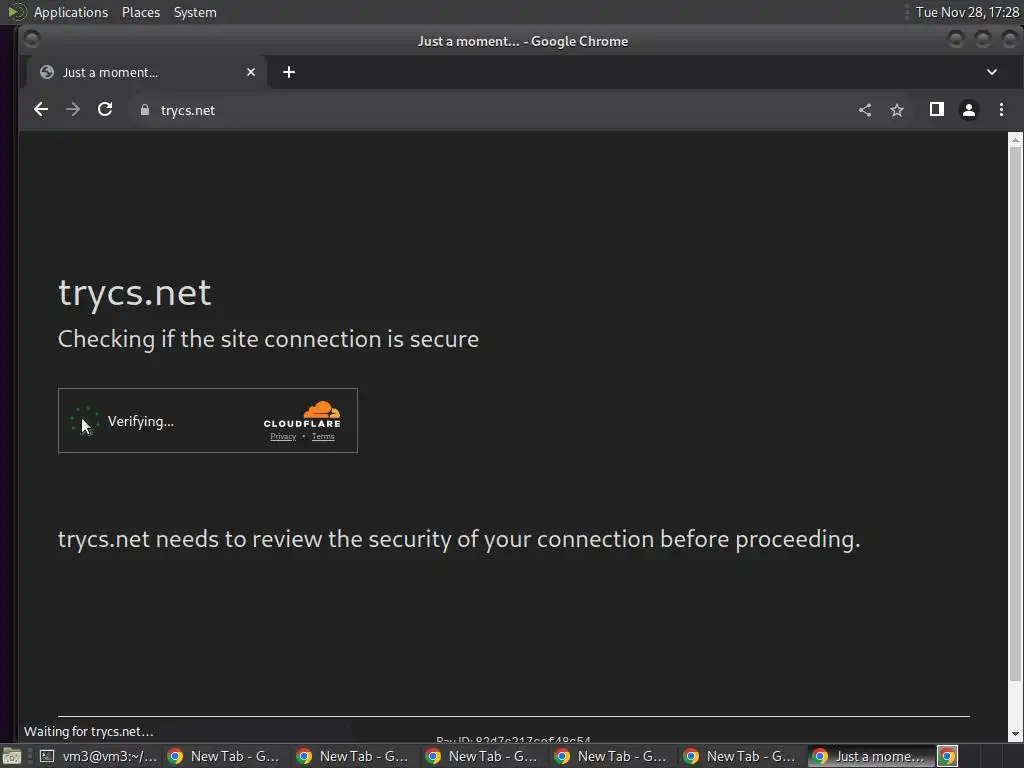Click the 'Waiting for trycs.net…' status text
Image resolution: width=1024 pixels, height=768 pixels.
89,731
